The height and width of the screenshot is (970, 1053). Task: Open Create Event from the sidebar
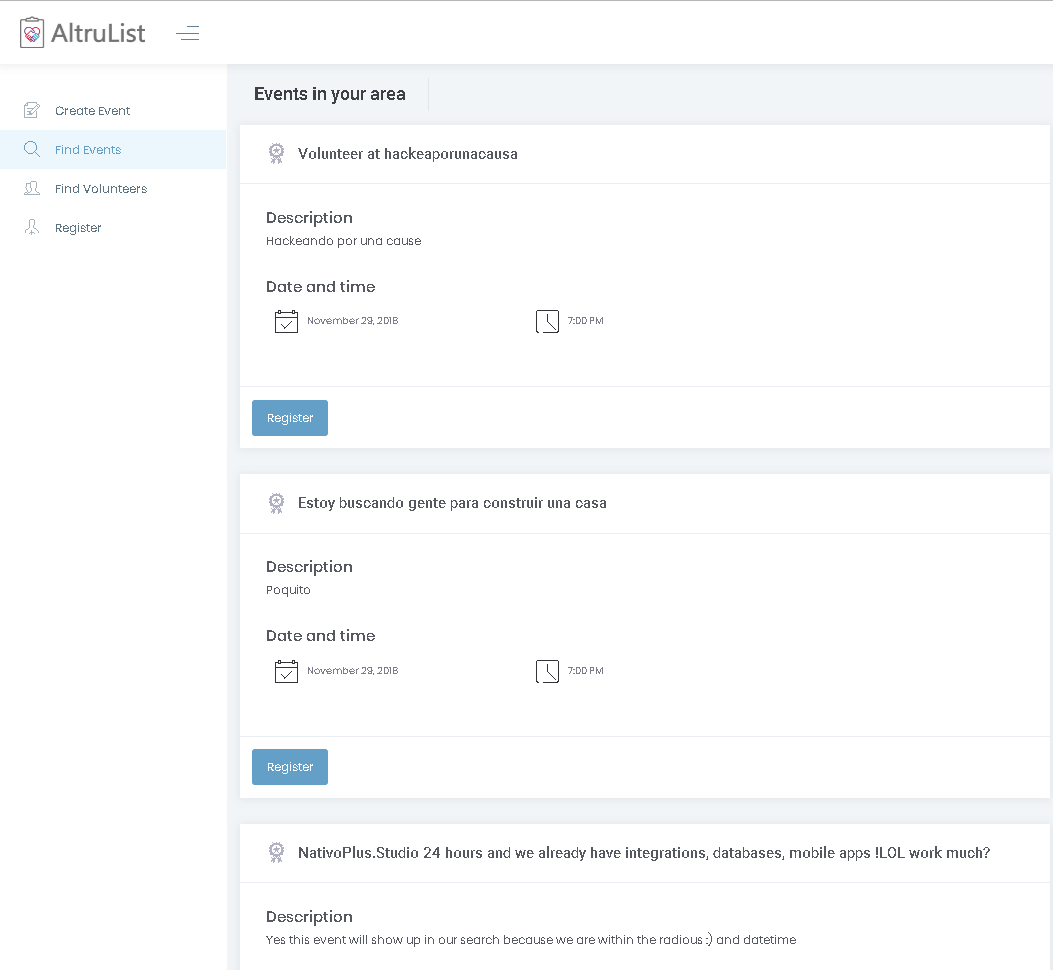point(113,110)
